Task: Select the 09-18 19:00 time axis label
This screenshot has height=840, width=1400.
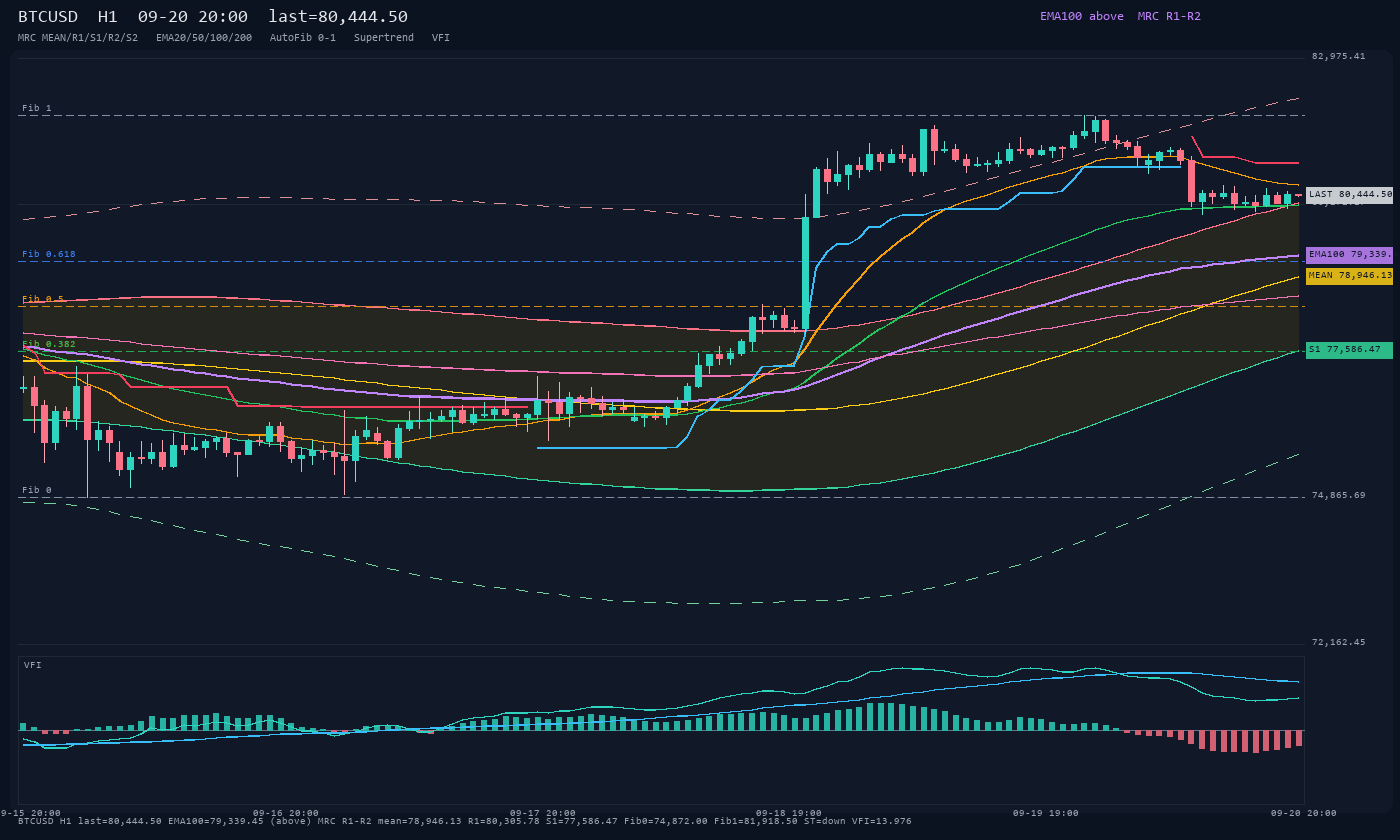Action: [789, 813]
